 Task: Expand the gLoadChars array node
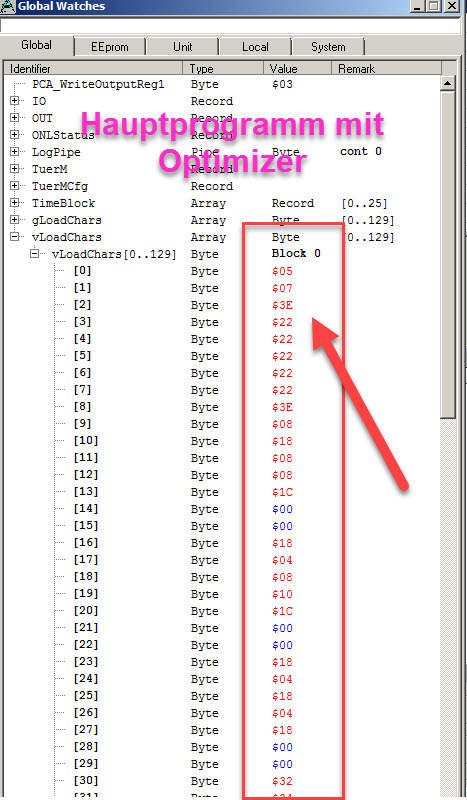pyautogui.click(x=15, y=220)
